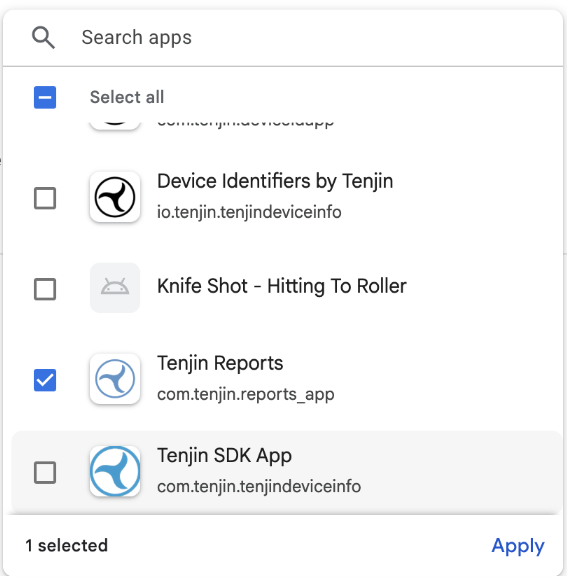Click 'com.tenjin.reports_app' package name
Viewport: 567px width, 577px height.
246,394
